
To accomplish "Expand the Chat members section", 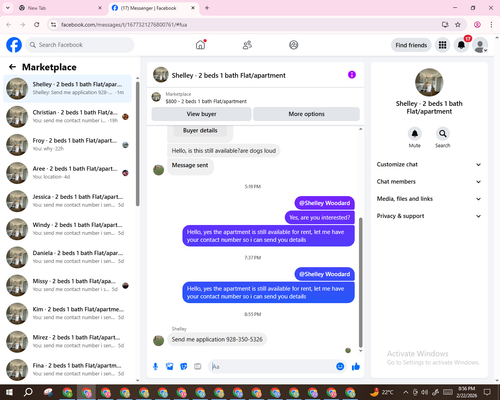I will pyautogui.click(x=429, y=182).
